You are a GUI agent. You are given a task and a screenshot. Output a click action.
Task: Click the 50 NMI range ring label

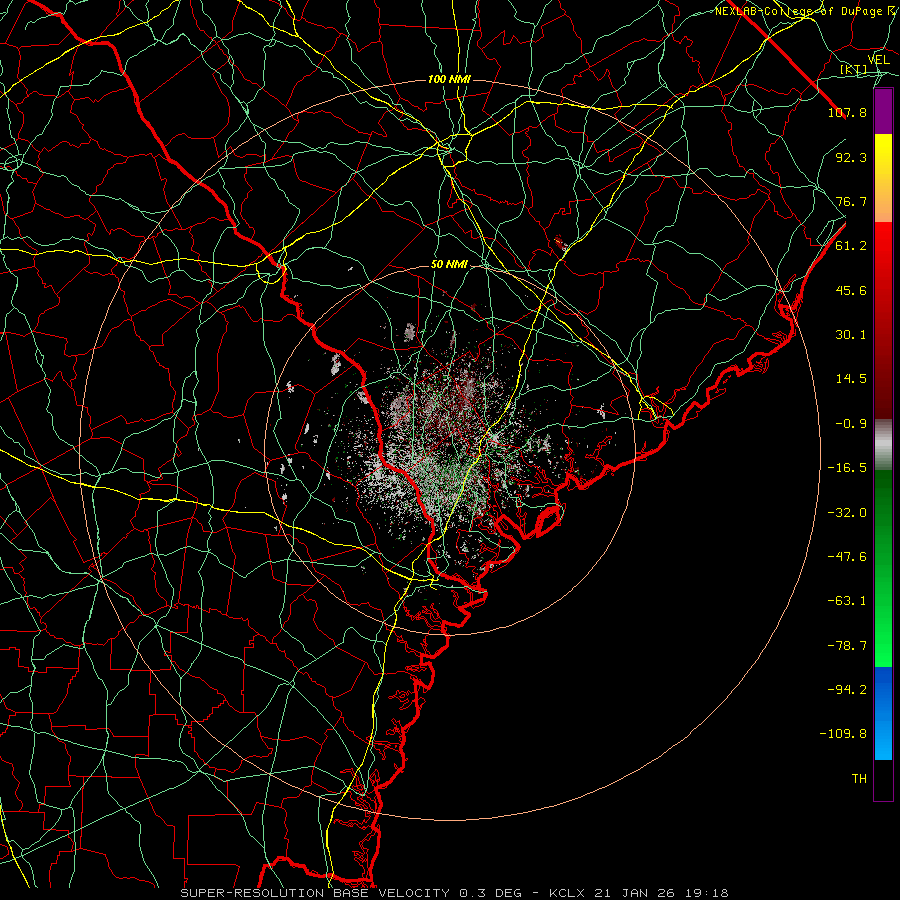(449, 265)
